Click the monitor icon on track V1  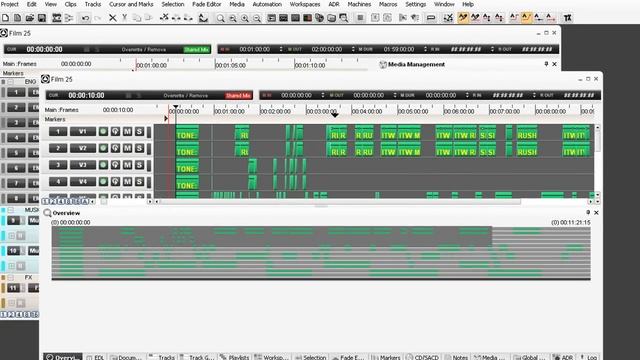[x=115, y=131]
